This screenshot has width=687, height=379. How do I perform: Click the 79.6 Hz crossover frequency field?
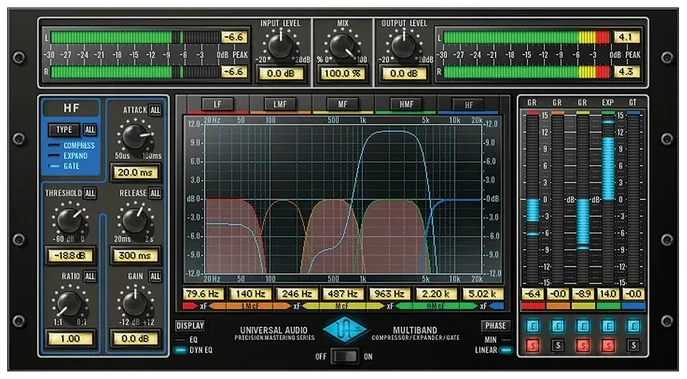click(x=203, y=294)
